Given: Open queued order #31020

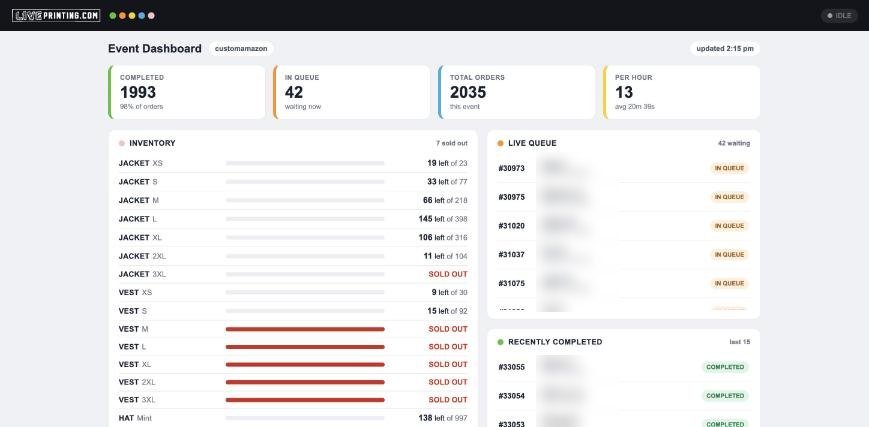Looking at the screenshot, I should coord(623,226).
